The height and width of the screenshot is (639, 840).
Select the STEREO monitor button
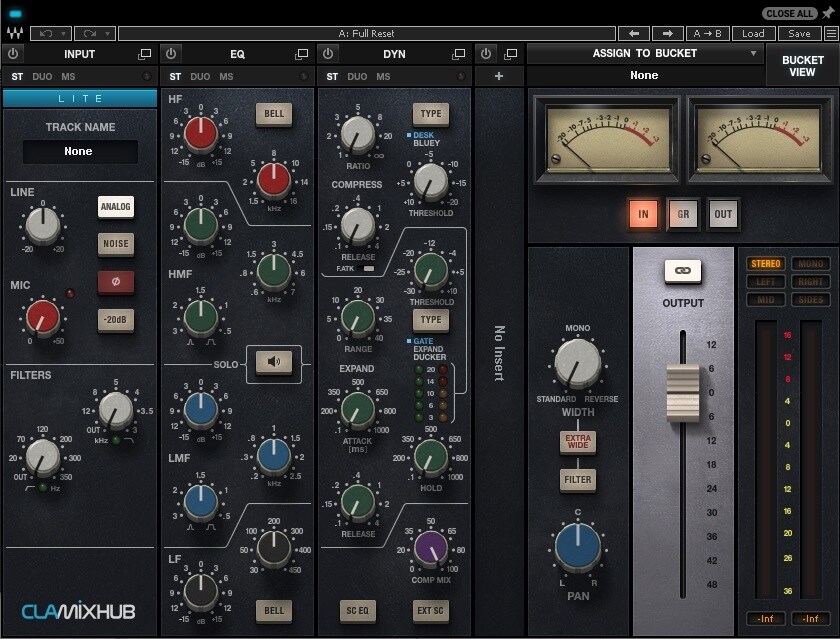click(766, 264)
